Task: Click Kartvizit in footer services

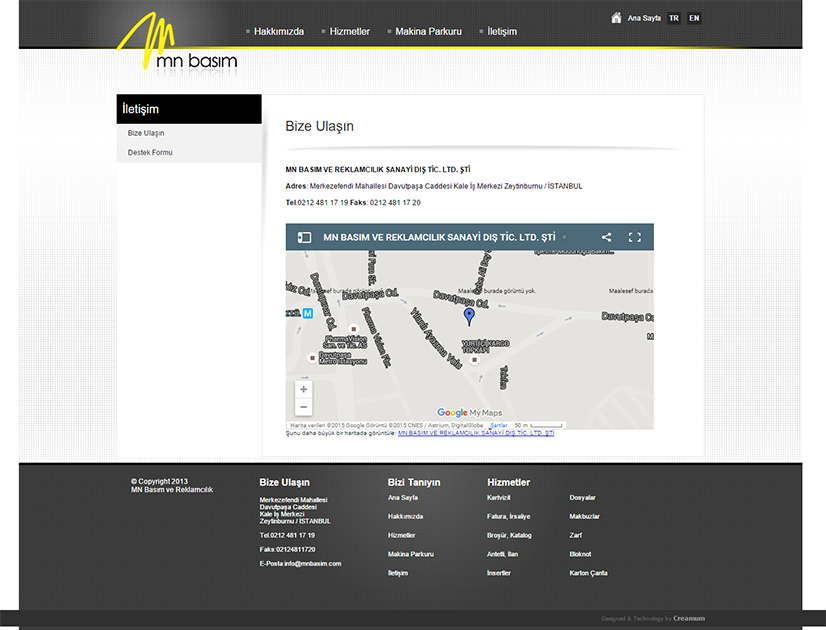Action: pyautogui.click(x=498, y=497)
